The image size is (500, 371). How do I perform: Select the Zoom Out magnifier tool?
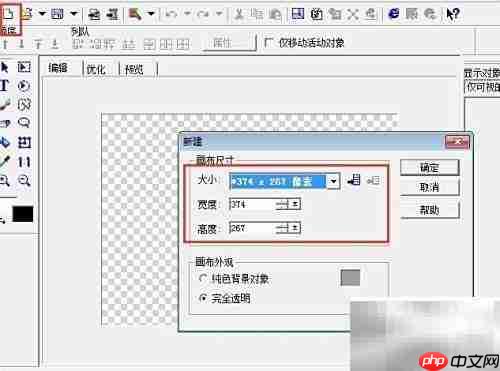click(x=24, y=181)
